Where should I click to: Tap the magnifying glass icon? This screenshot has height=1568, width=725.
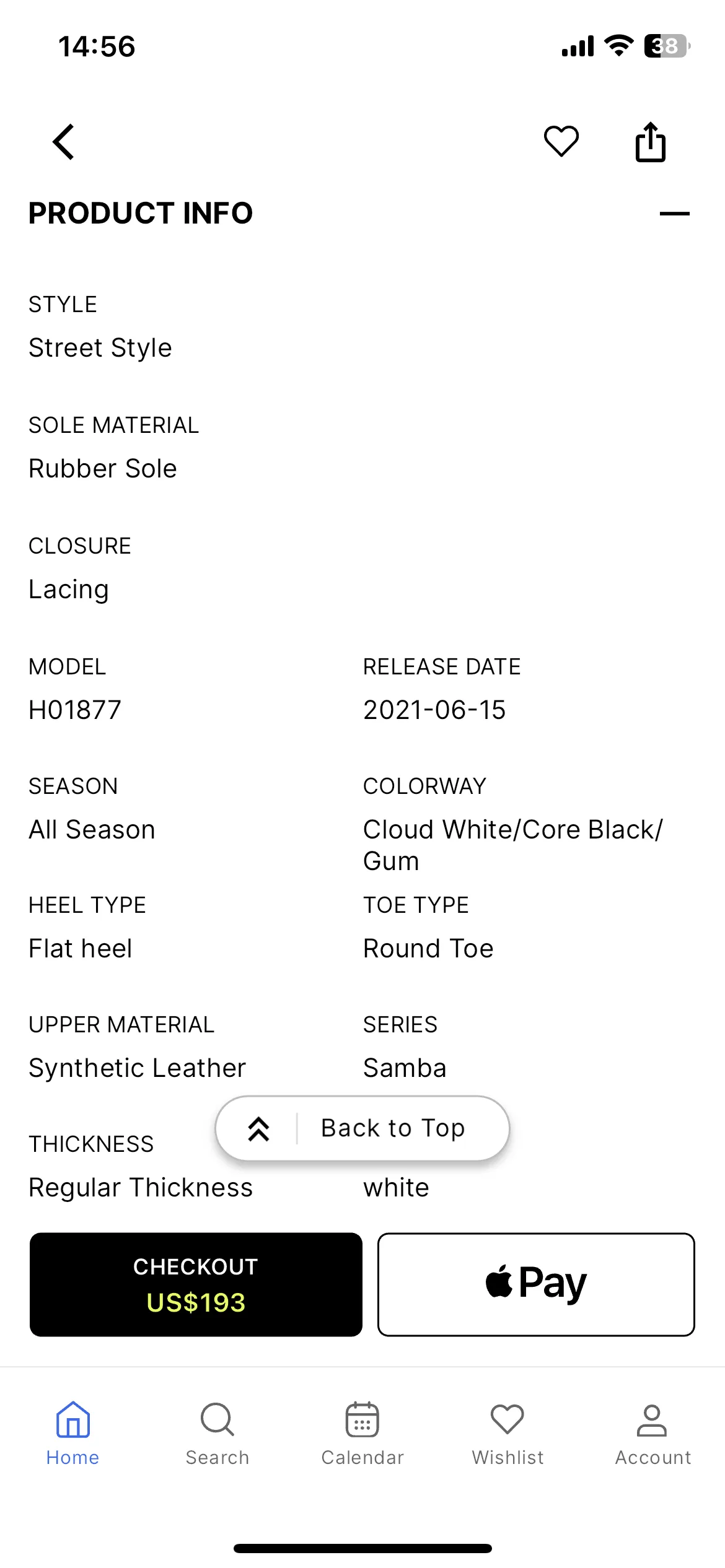click(217, 1419)
